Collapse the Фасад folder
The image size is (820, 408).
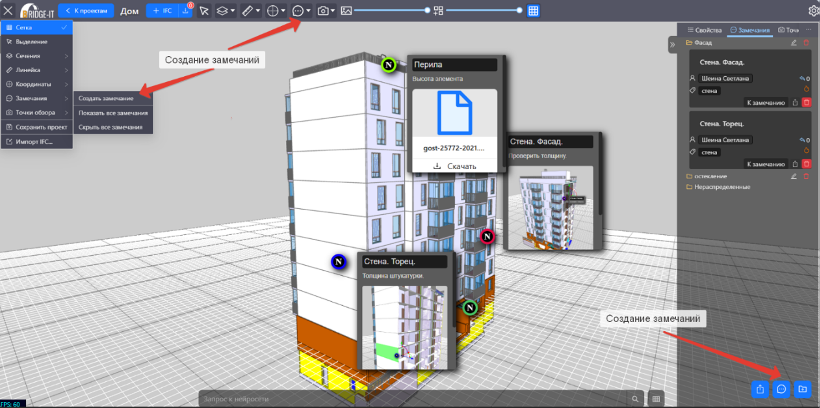click(699, 43)
